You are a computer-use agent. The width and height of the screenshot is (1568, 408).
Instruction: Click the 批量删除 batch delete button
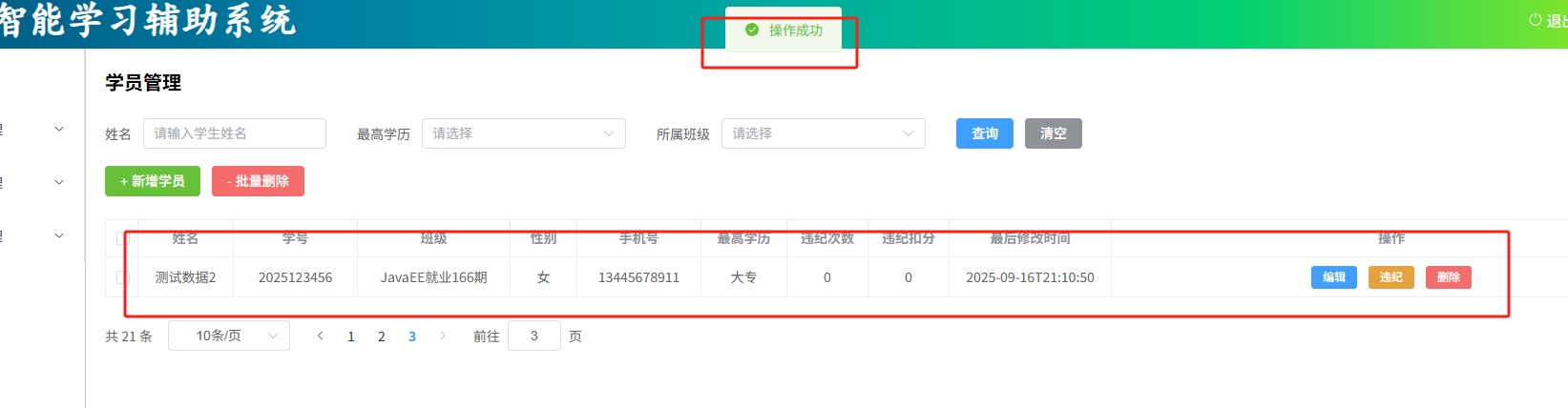258,181
